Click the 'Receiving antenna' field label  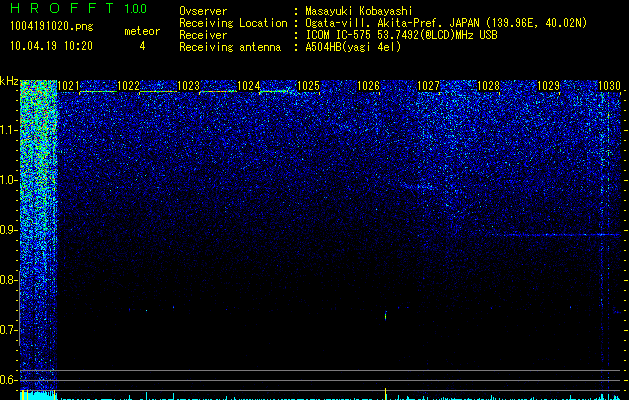point(230,47)
